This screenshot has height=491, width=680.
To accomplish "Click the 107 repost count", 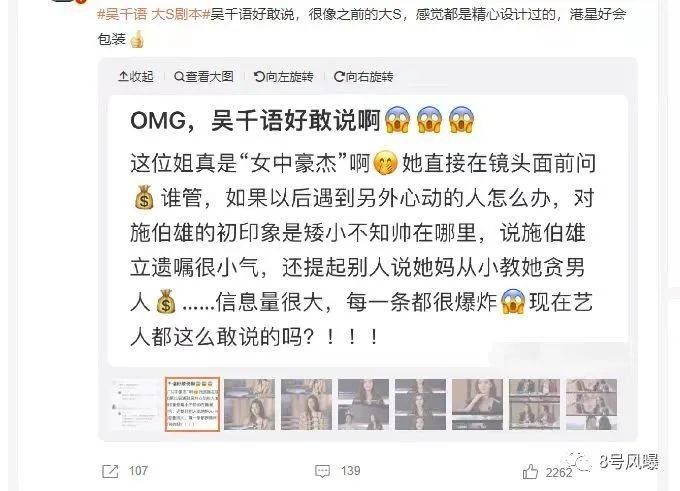I will (x=138, y=471).
